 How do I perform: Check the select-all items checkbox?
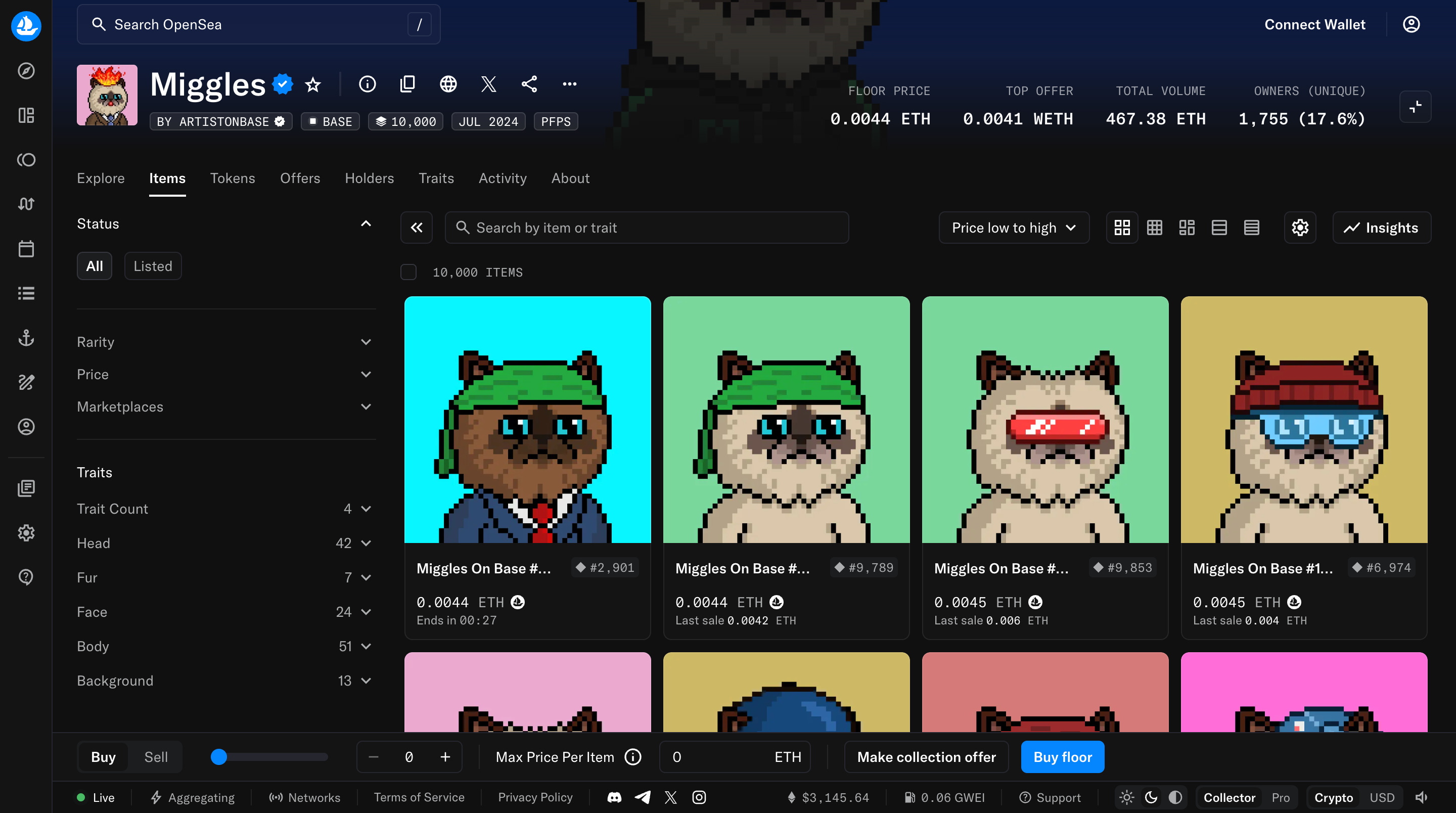408,272
